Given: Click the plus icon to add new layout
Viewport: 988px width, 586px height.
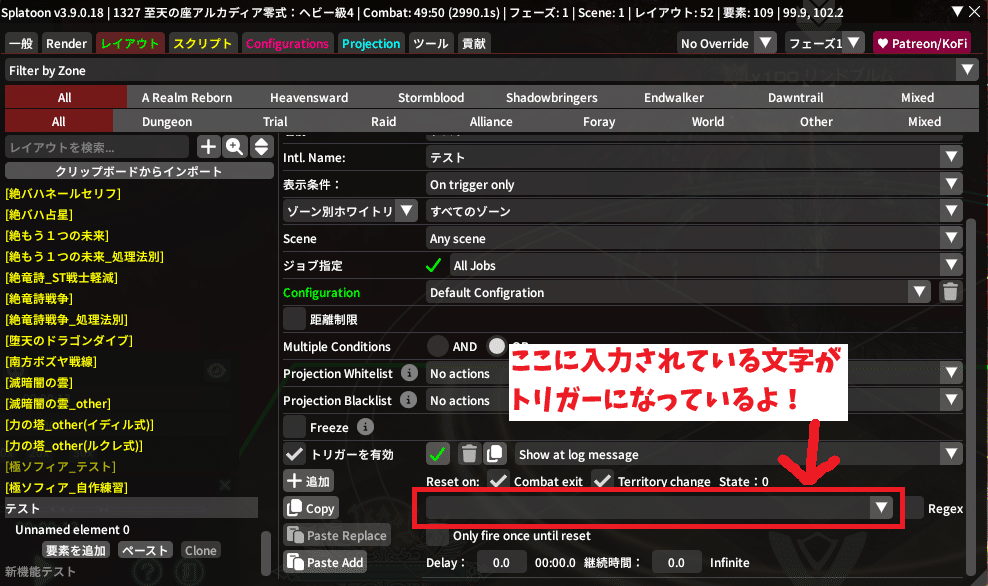Looking at the screenshot, I should point(208,147).
